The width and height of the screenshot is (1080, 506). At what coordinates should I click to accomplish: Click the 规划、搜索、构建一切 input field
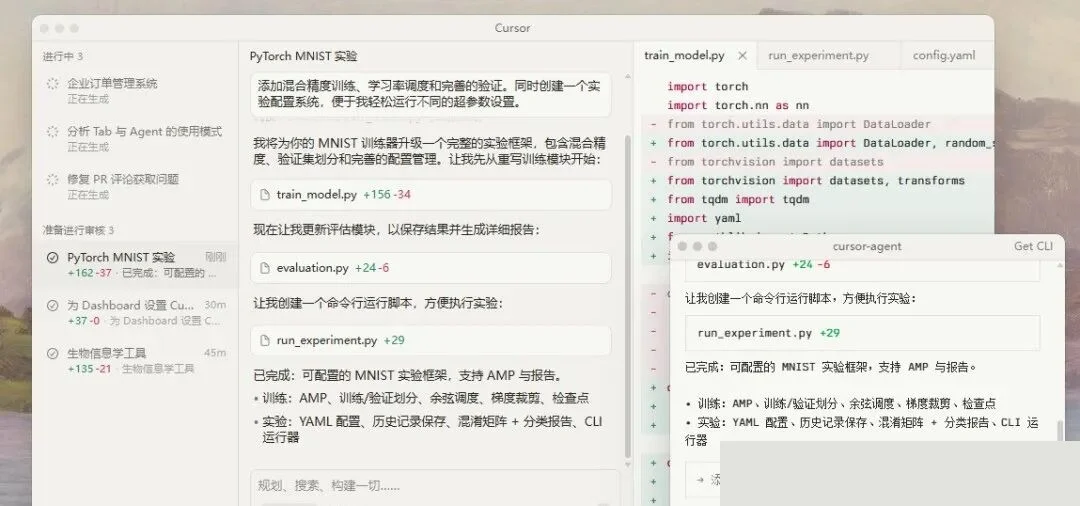[435, 486]
